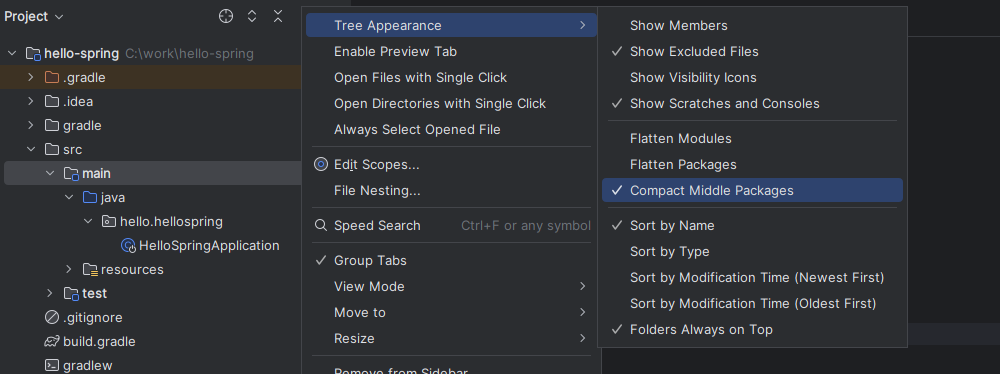Click the Expand All icon in Project header
1000x374 pixels.
252,17
